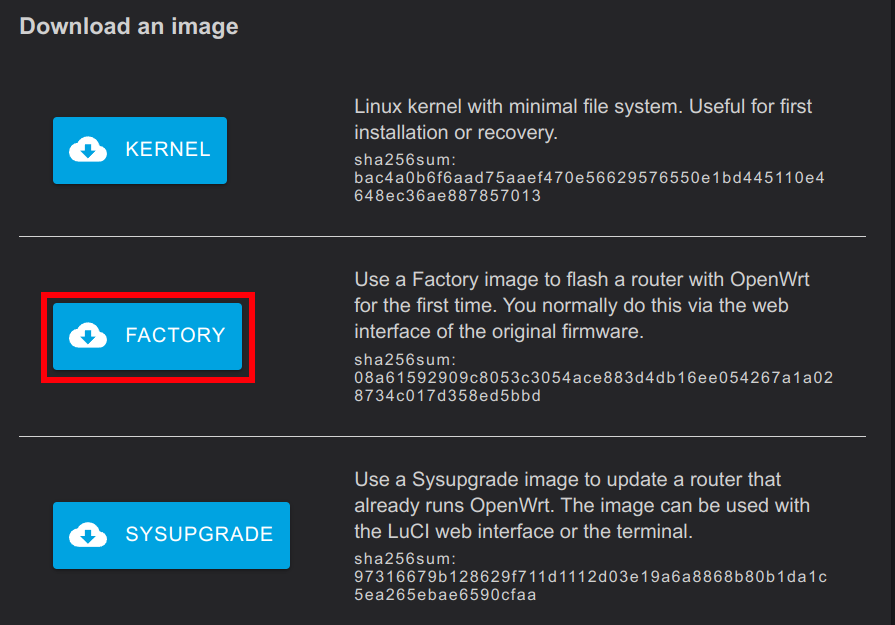
Task: Click the cloud download icon on SYSUPGRADE button
Action: pyautogui.click(x=88, y=535)
